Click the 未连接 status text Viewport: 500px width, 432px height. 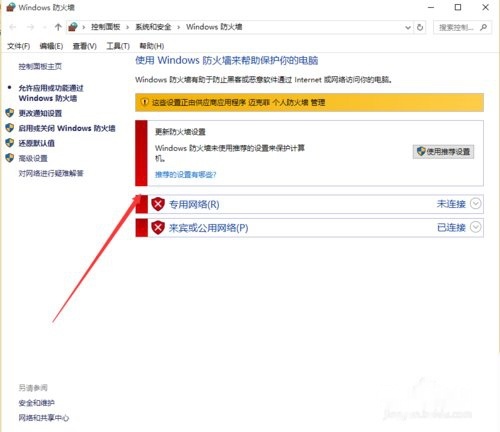coord(451,204)
